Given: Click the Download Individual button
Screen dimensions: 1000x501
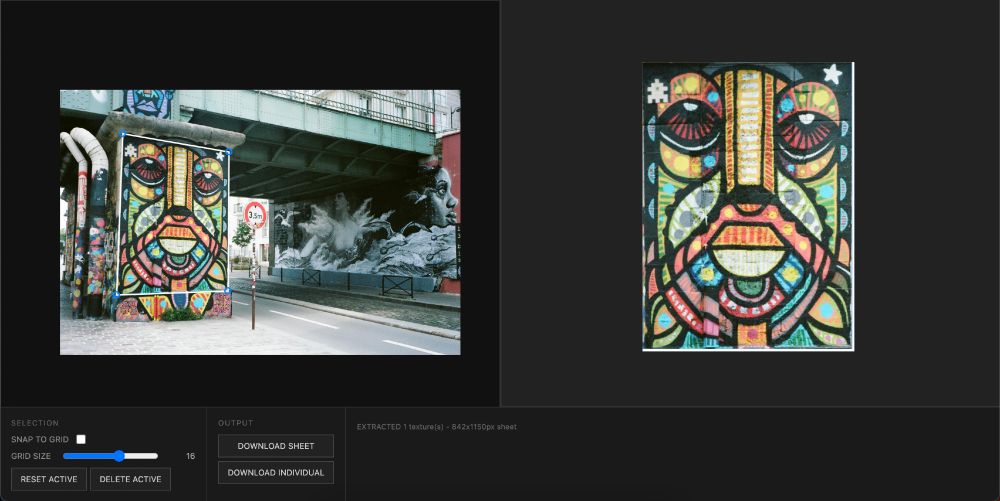Looking at the screenshot, I should coord(276,473).
